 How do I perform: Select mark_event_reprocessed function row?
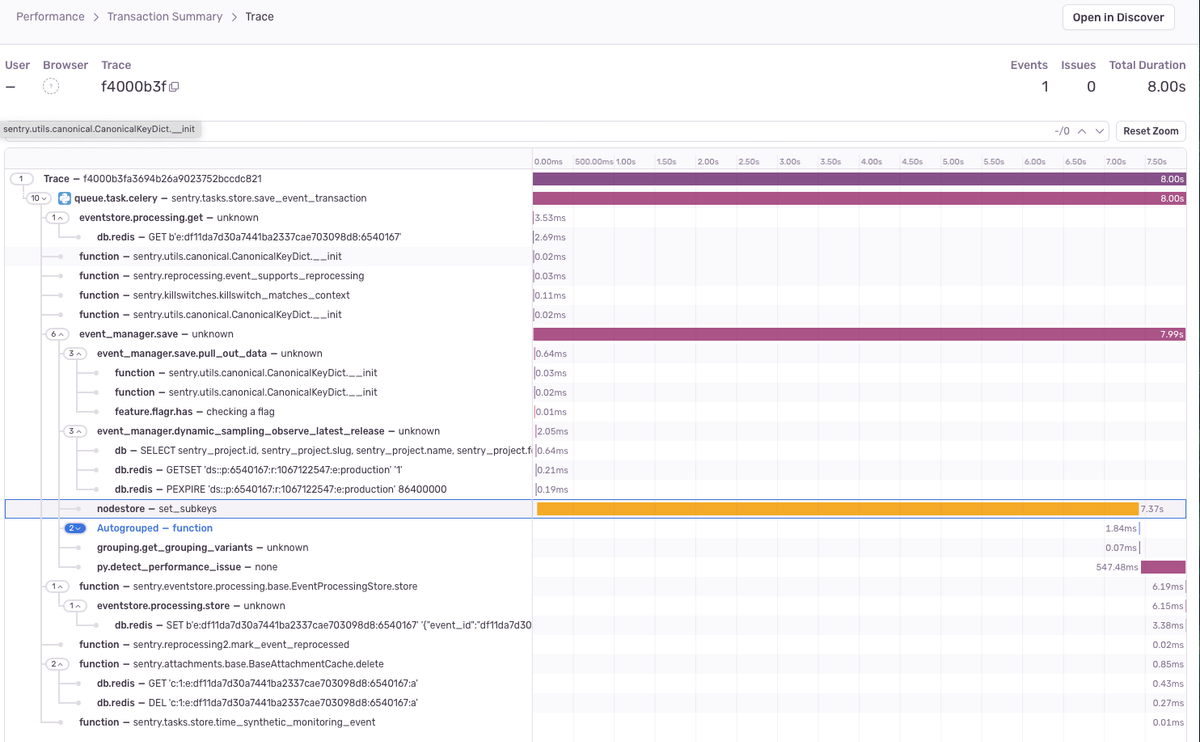595,645
